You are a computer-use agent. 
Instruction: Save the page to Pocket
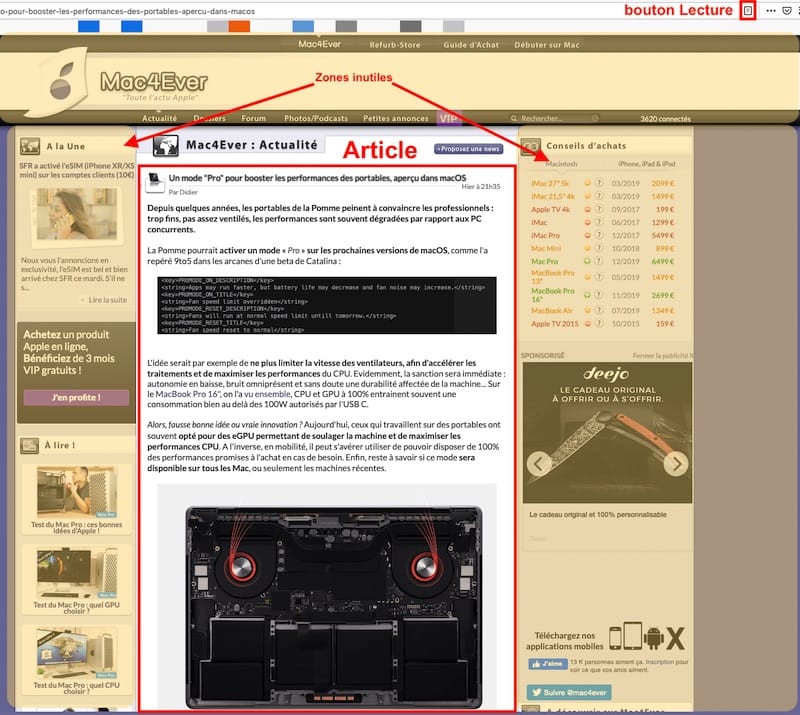point(787,11)
